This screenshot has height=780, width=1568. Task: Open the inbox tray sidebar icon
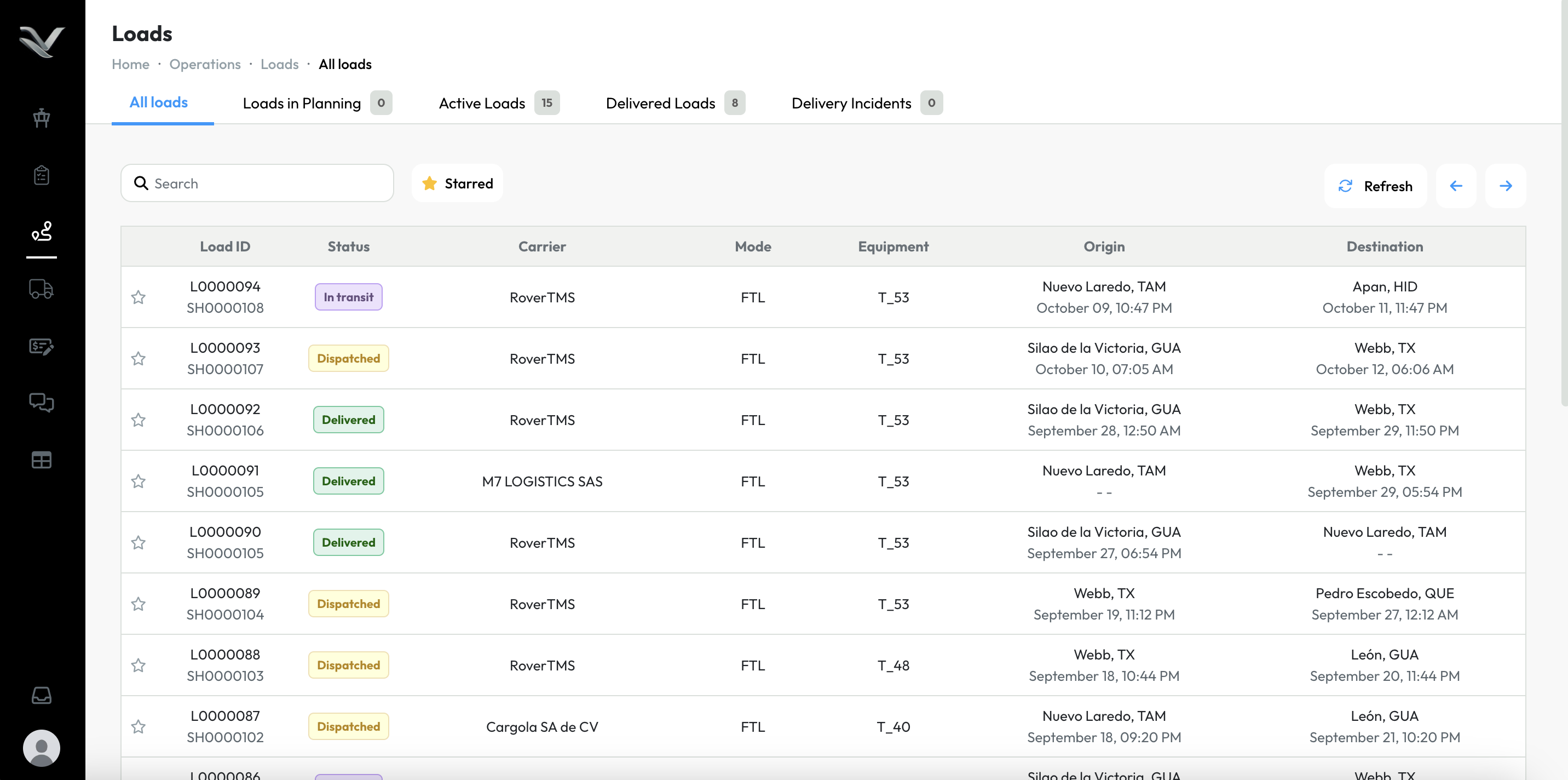click(x=42, y=695)
